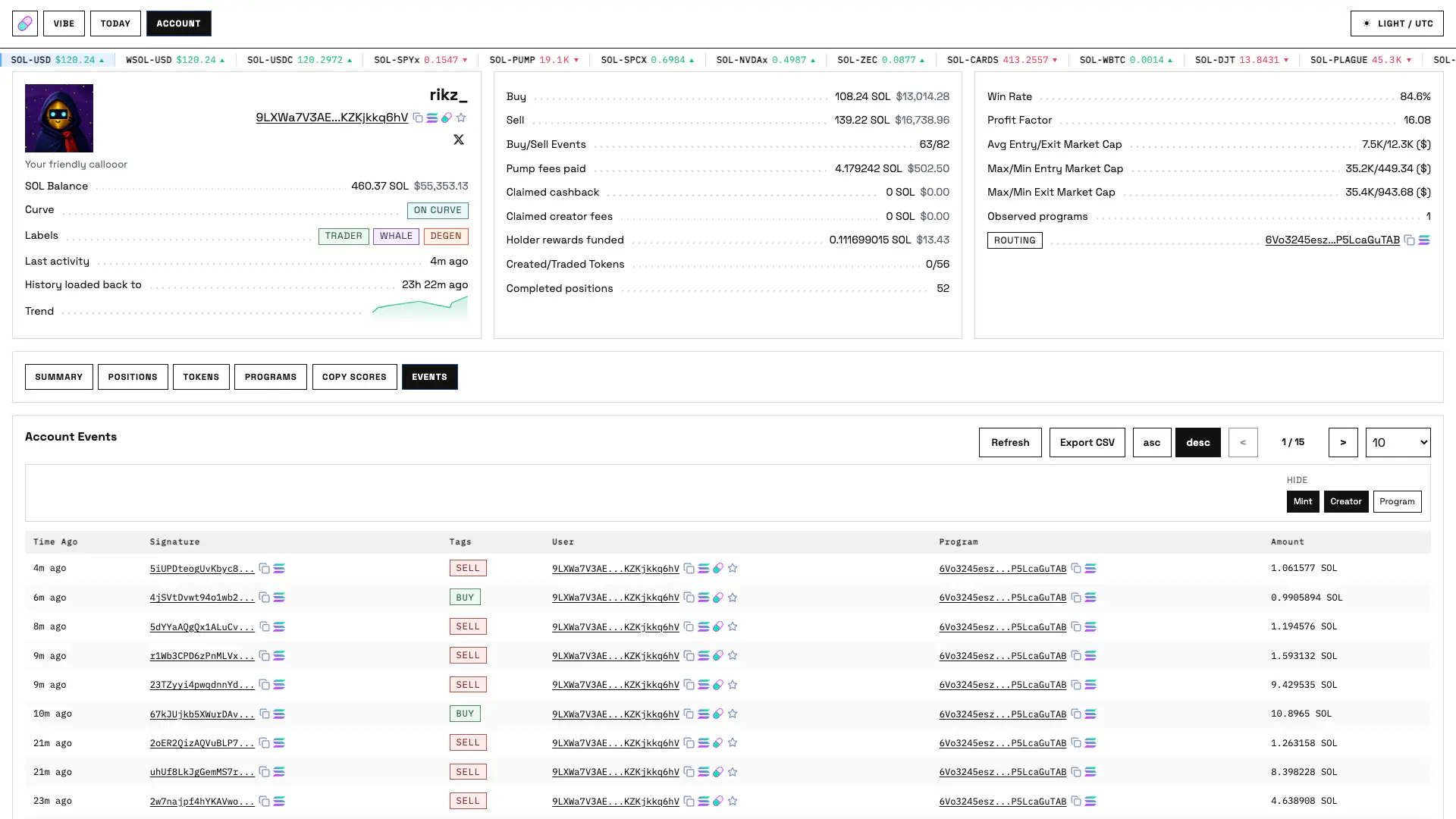
Task: Toggle hiding the Mint column
Action: (x=1302, y=501)
